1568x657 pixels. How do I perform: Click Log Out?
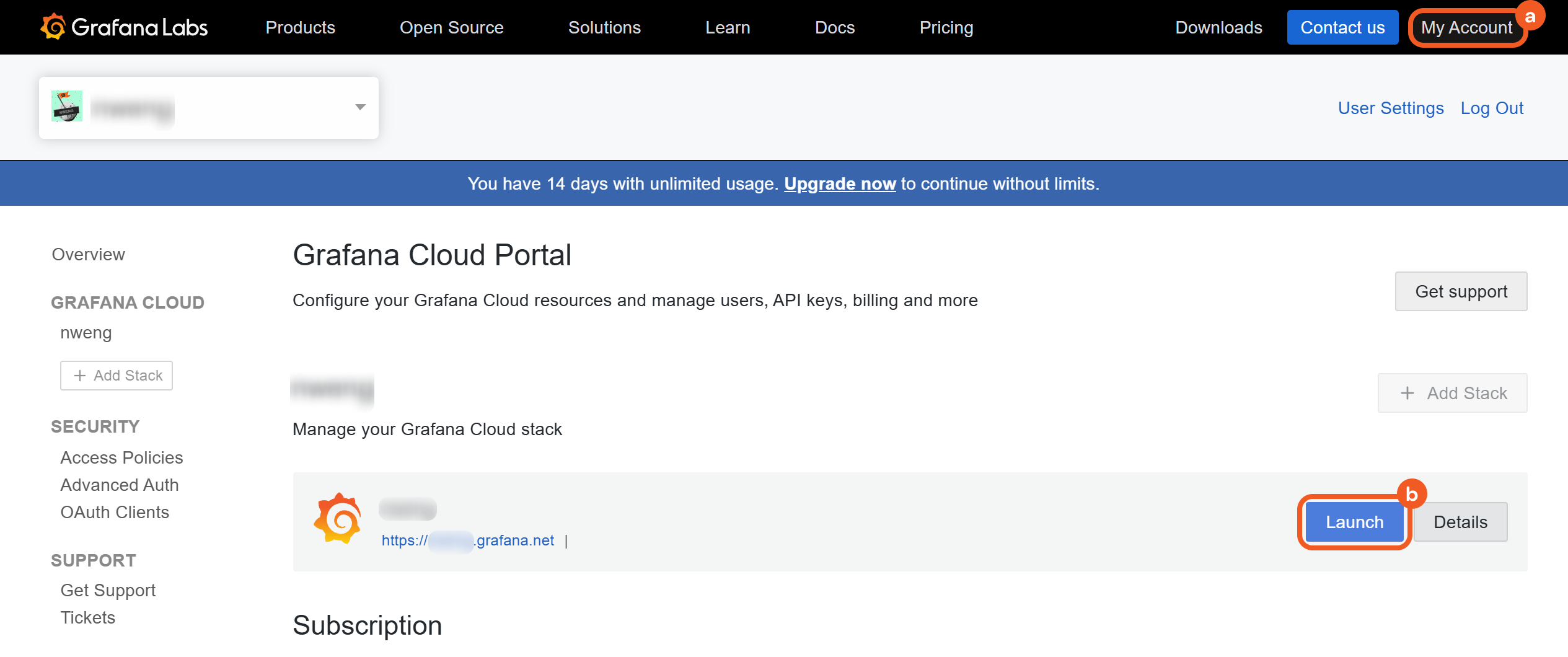(x=1492, y=108)
